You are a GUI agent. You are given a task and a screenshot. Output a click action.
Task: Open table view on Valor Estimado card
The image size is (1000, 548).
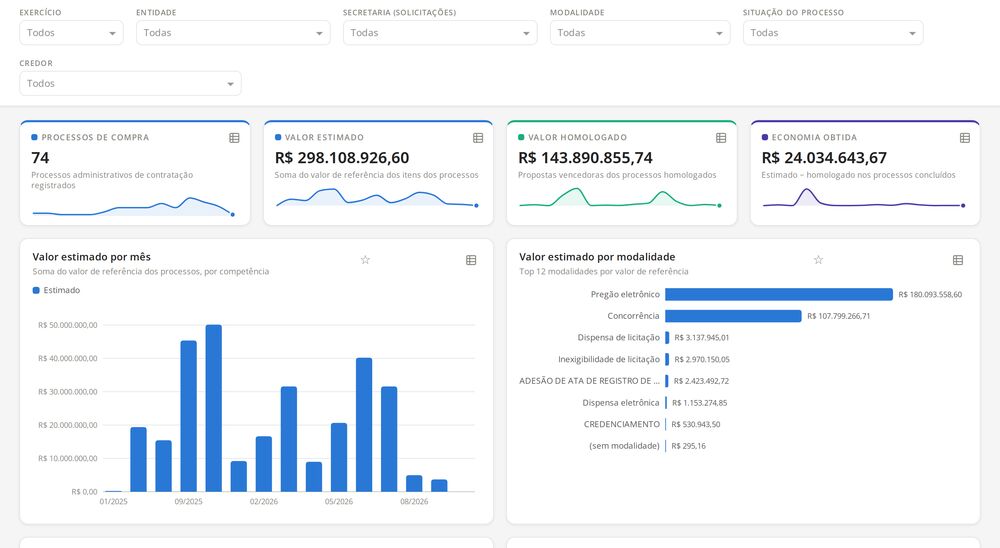click(478, 138)
